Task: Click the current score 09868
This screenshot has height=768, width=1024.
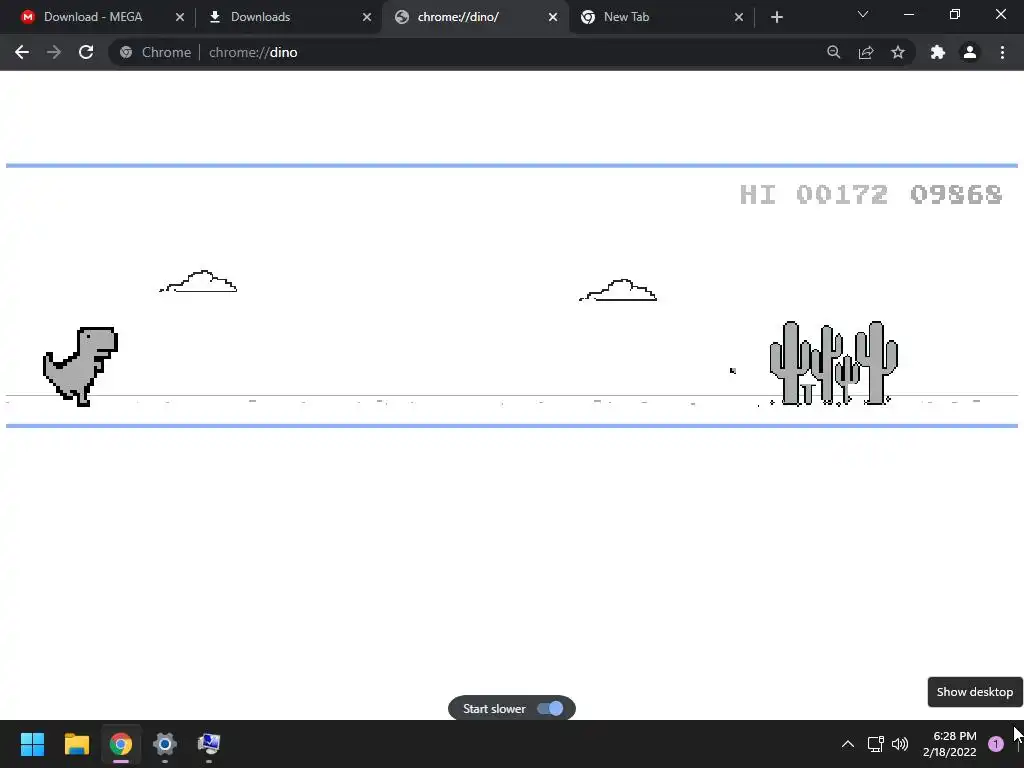Action: pos(956,195)
